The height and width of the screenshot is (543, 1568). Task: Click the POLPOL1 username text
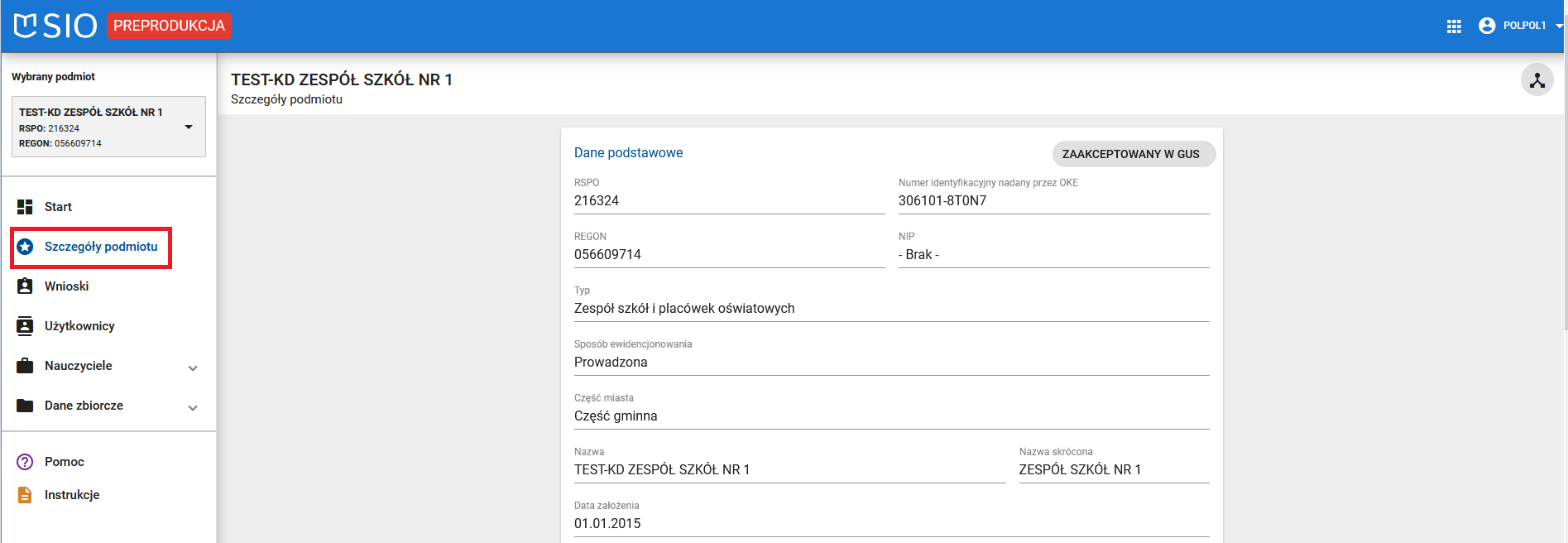[x=1524, y=26]
